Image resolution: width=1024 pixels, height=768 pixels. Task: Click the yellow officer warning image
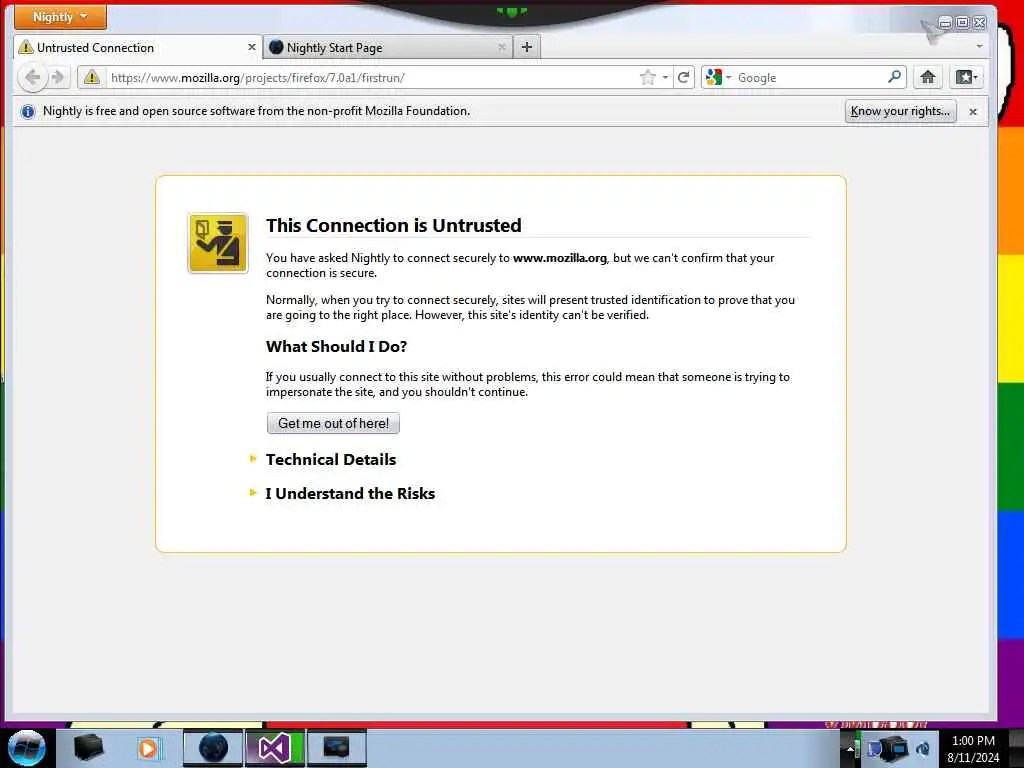(x=218, y=243)
